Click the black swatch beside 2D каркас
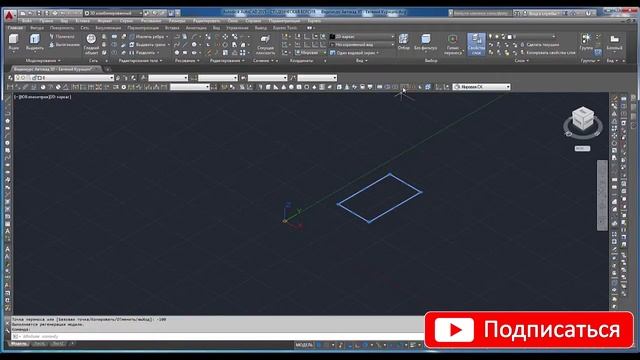 pyautogui.click(x=332, y=36)
